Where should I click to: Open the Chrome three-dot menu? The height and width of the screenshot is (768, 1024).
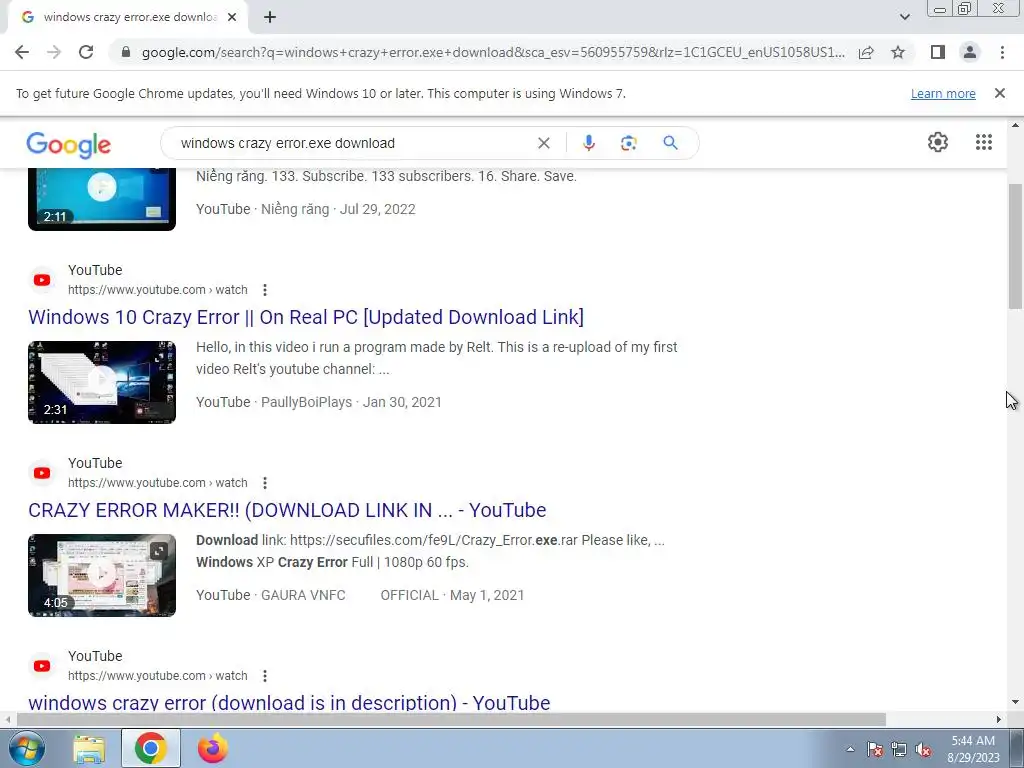(1002, 52)
